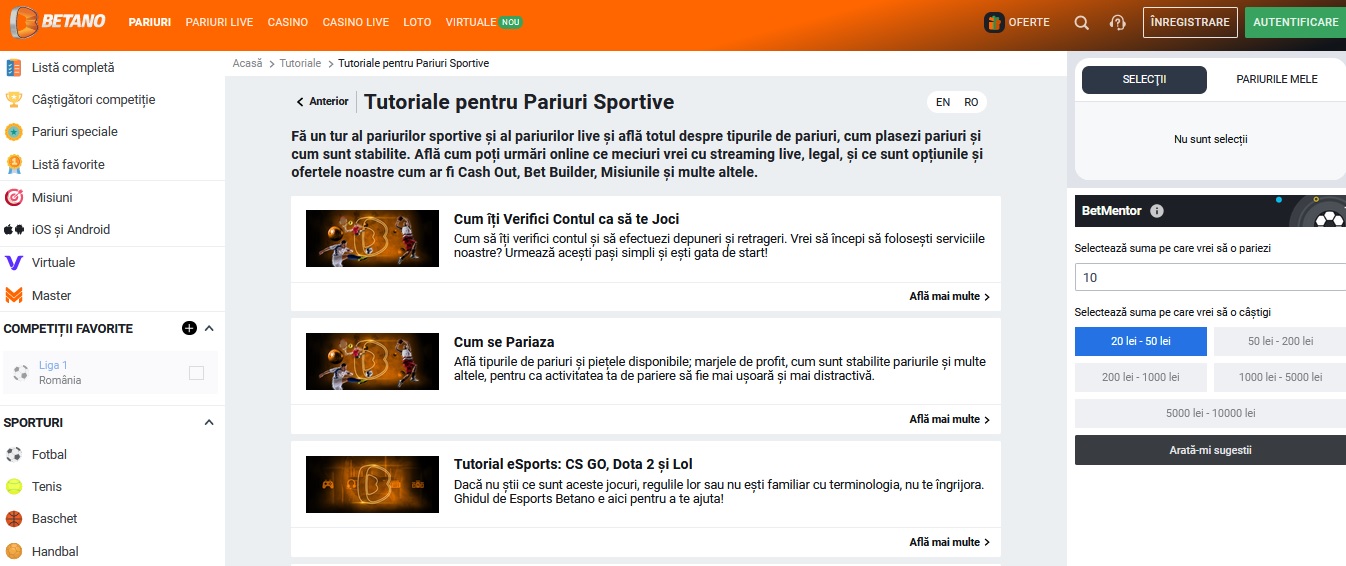Screen dimensions: 1346x566
Task: Click the Handbal ball icon
Action: (14, 551)
